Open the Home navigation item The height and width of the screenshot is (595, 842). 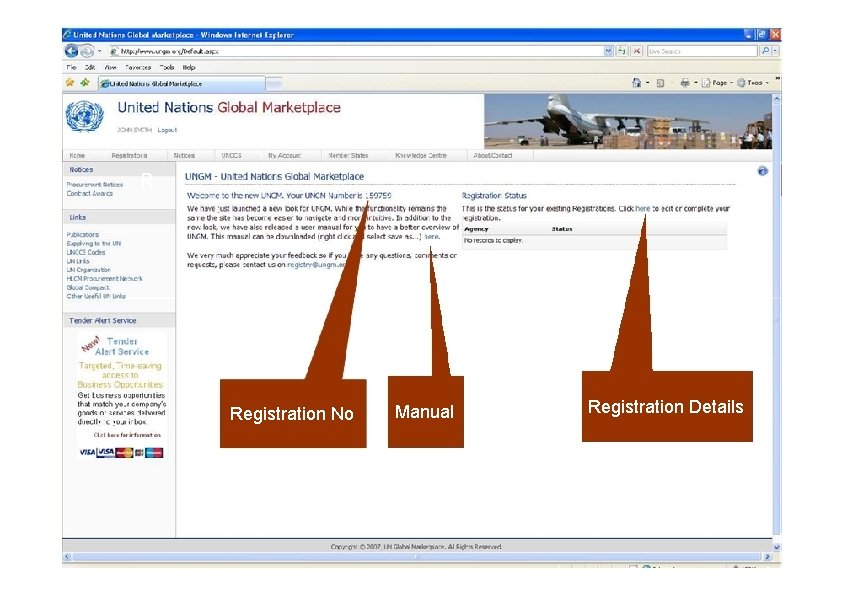pos(77,155)
